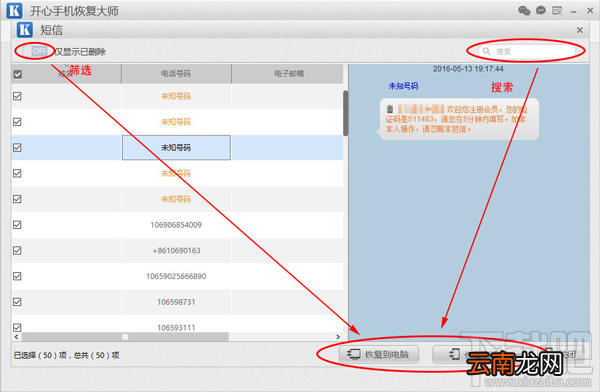Screen dimensions: 600x392
Task: Click the timestamp 2016-05-13 19:17:44
Action: (x=468, y=69)
